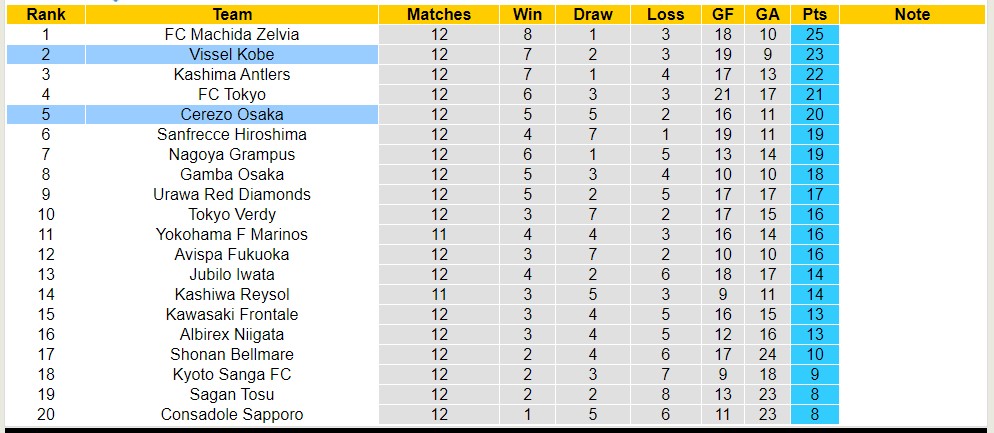The image size is (994, 433).
Task: Click the Loss column header
Action: click(665, 14)
